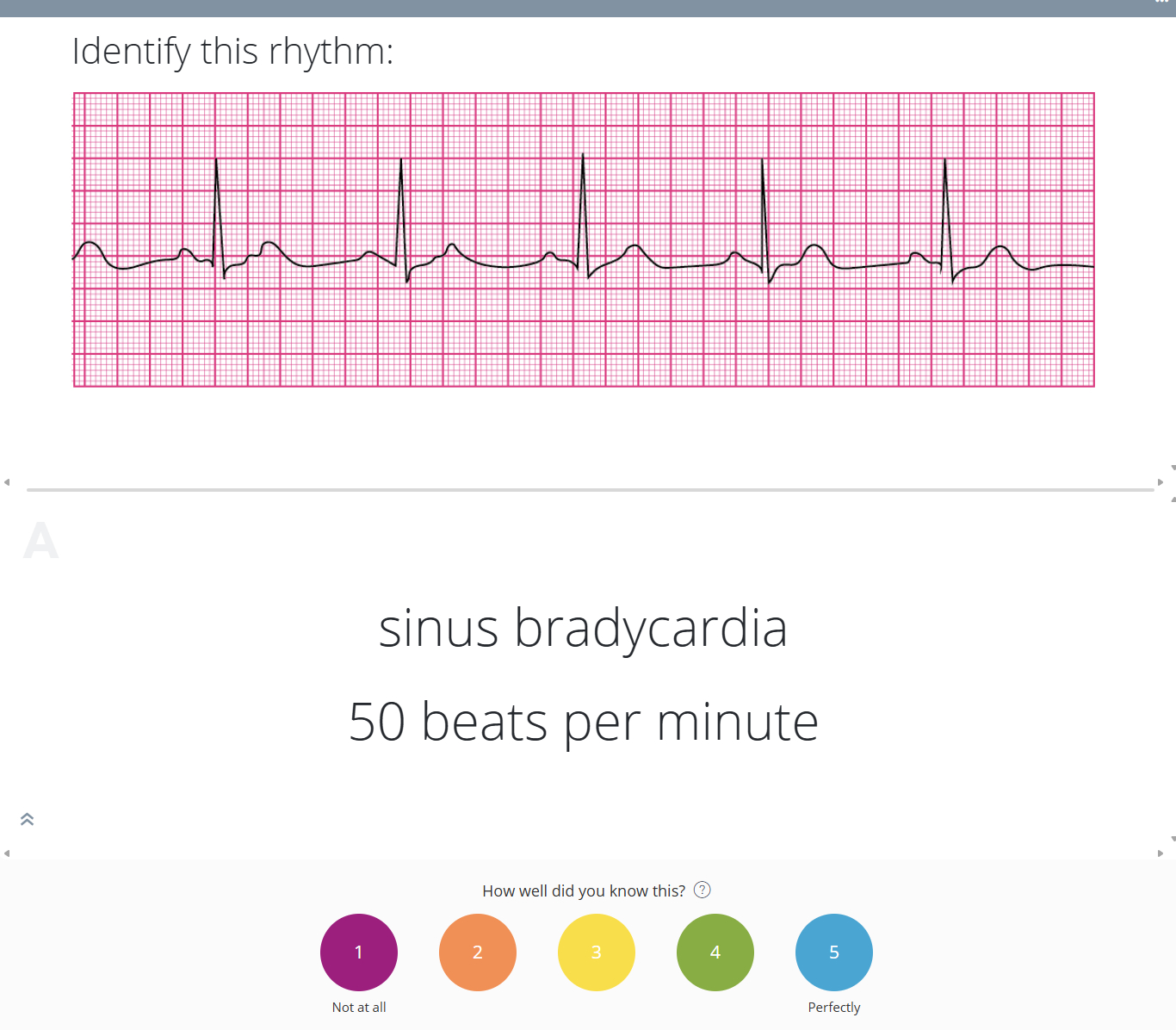Pick the green 4 rating circle
1176x1030 pixels.
[x=715, y=952]
